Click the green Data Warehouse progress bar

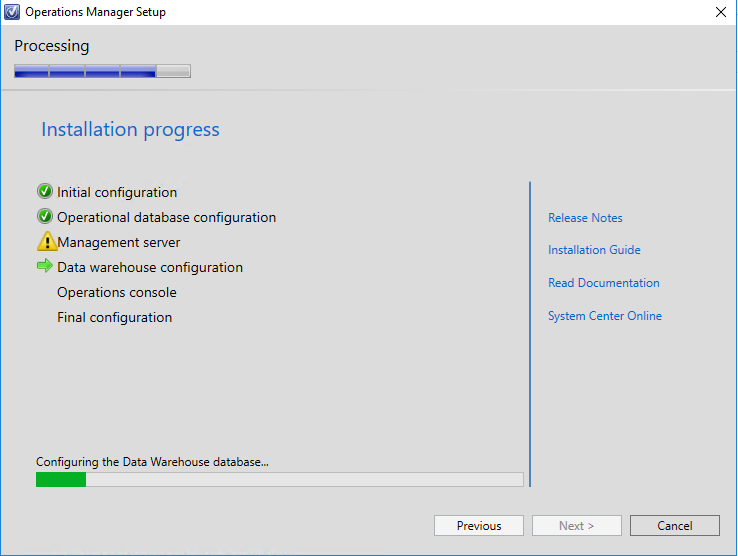pos(280,479)
